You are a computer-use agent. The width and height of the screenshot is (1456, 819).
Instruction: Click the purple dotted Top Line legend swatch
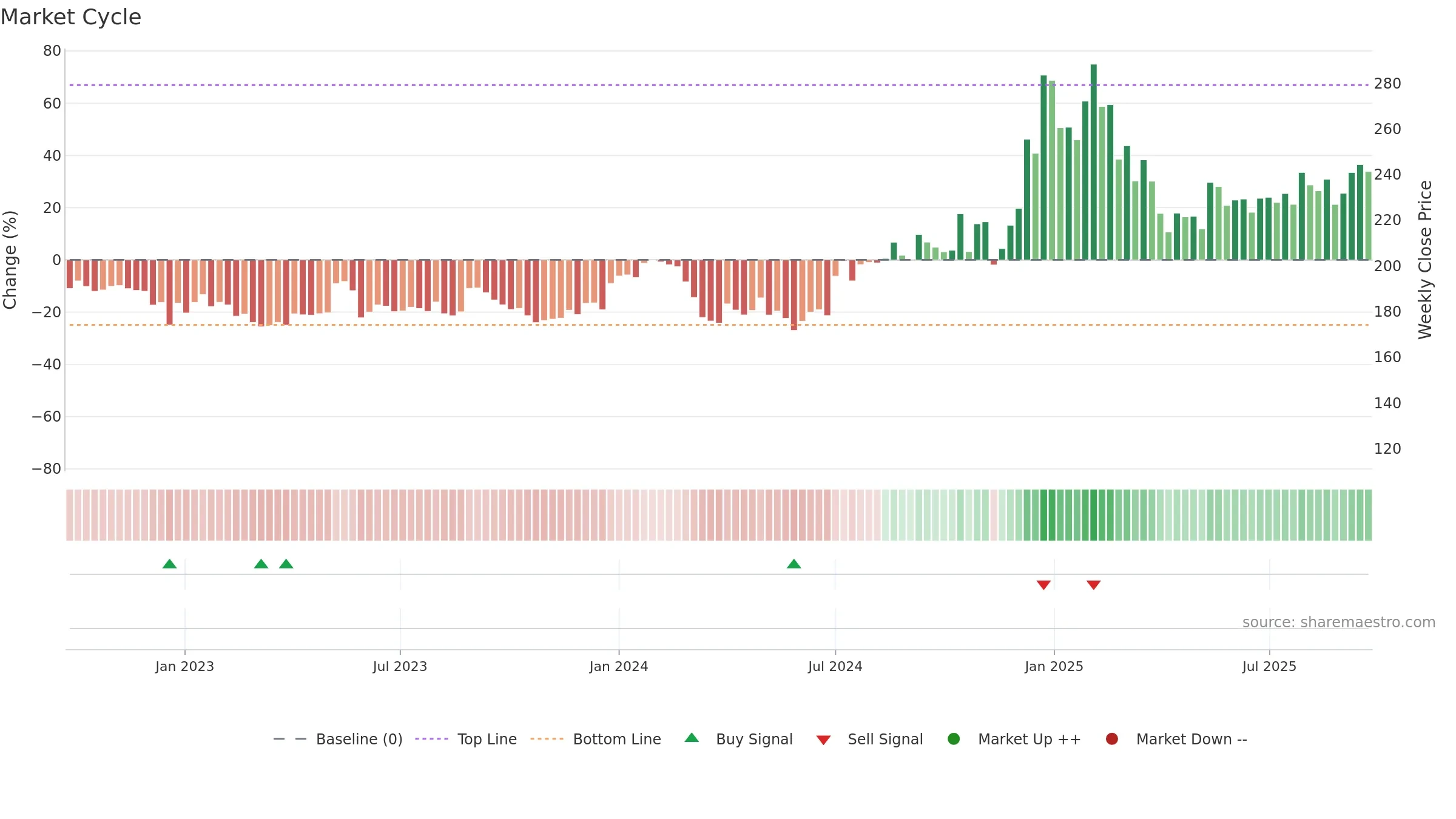point(431,739)
